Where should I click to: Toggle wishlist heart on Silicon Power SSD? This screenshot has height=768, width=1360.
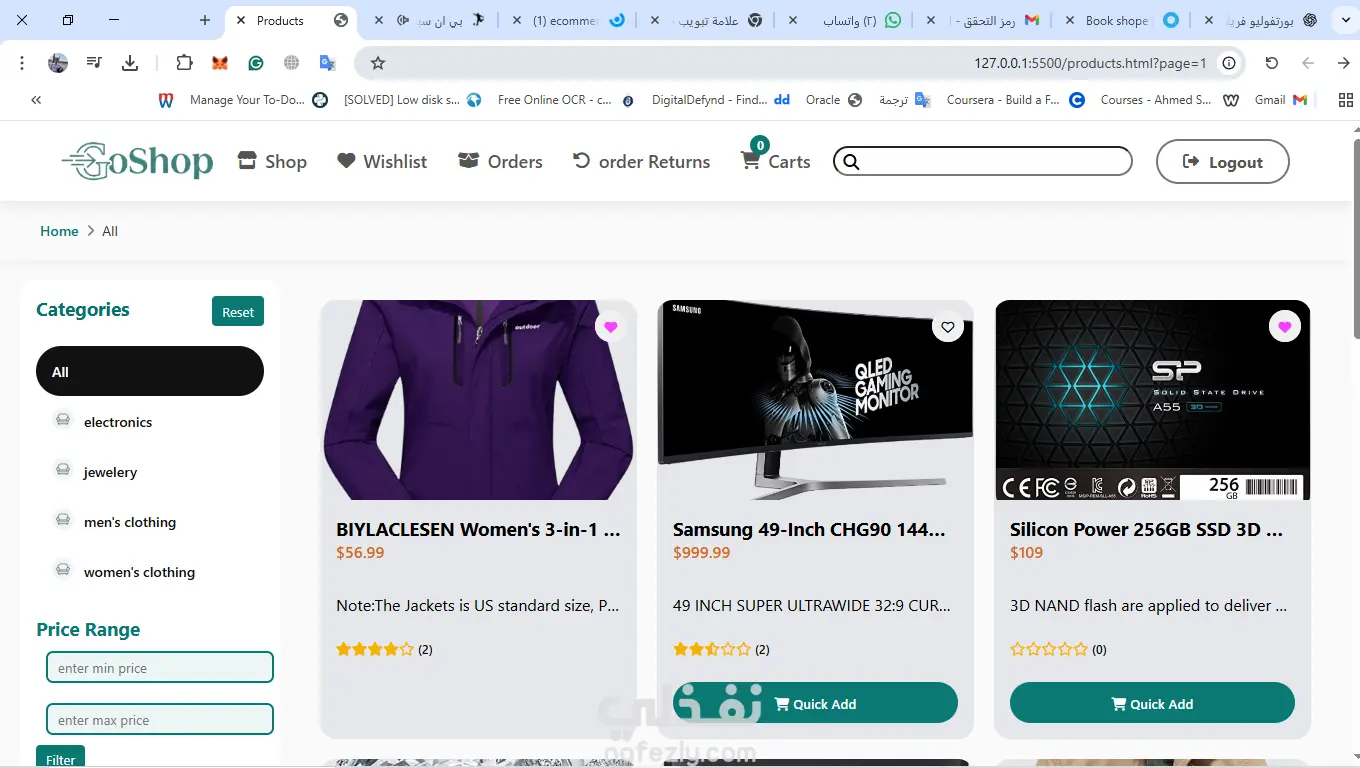(x=1285, y=326)
